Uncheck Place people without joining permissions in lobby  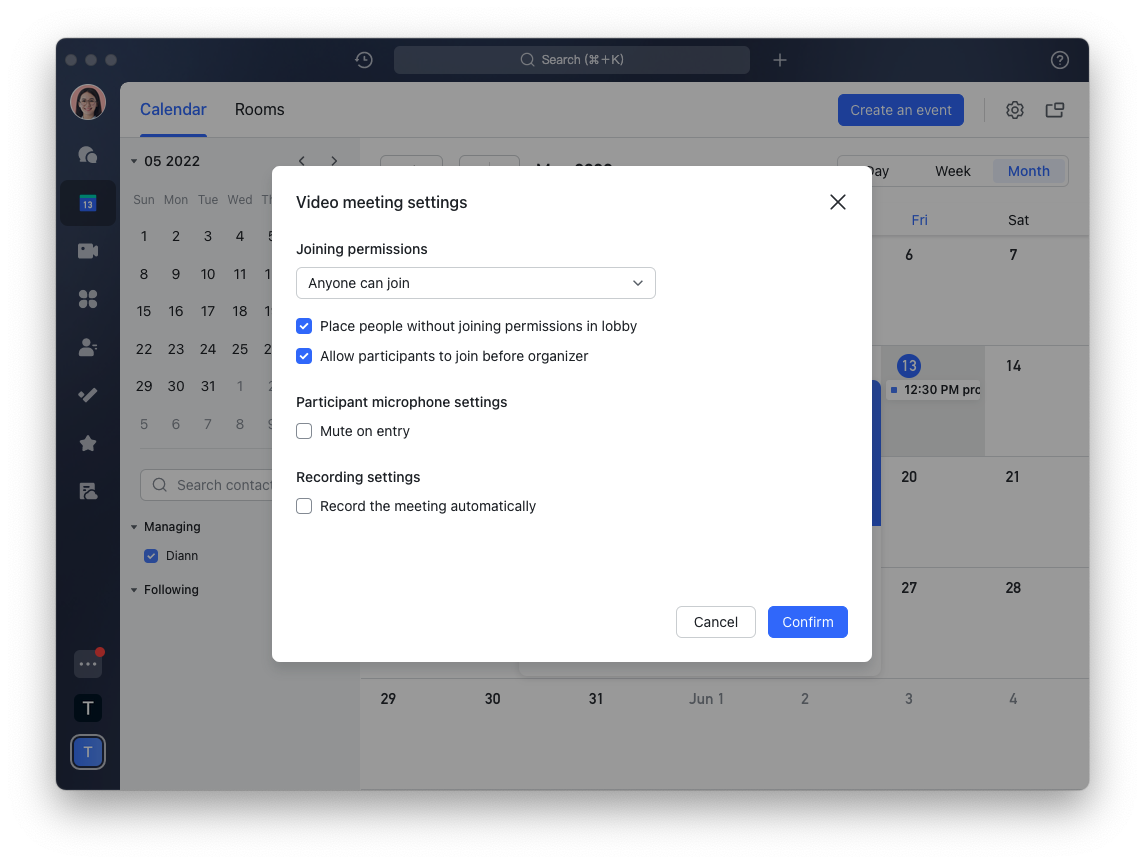(304, 326)
